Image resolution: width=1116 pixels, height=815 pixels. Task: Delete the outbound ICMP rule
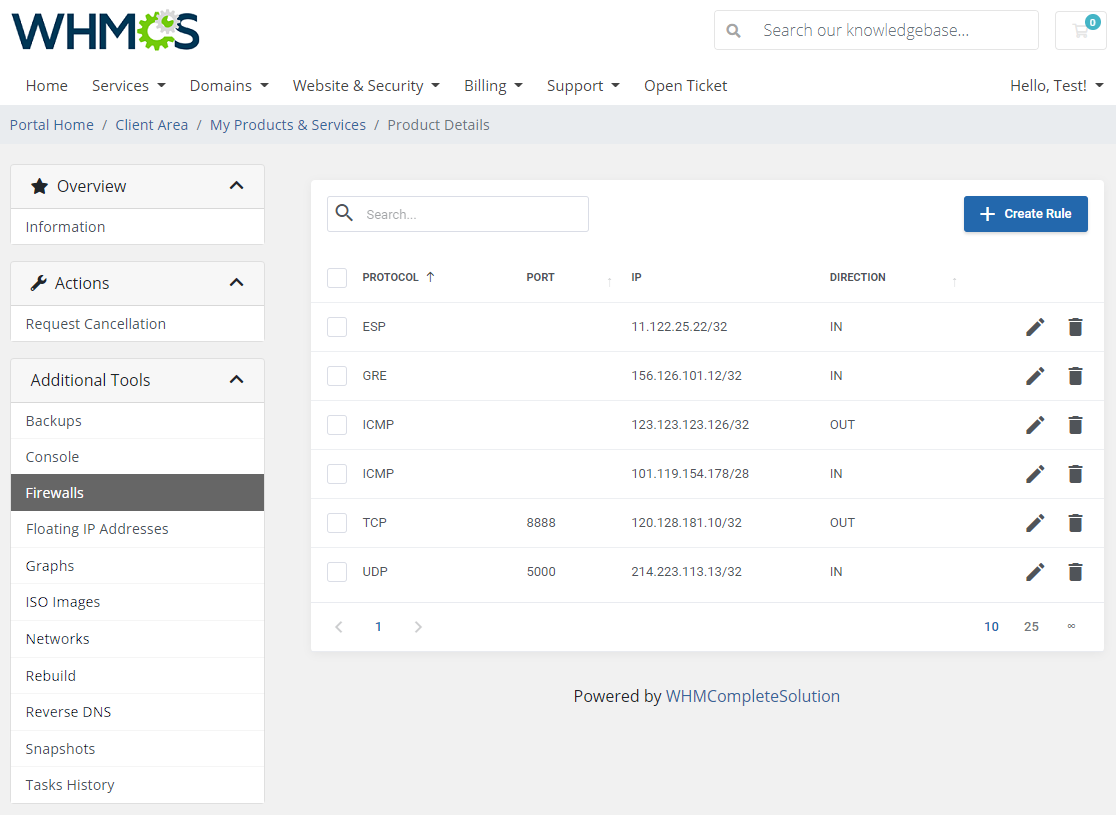click(x=1075, y=425)
